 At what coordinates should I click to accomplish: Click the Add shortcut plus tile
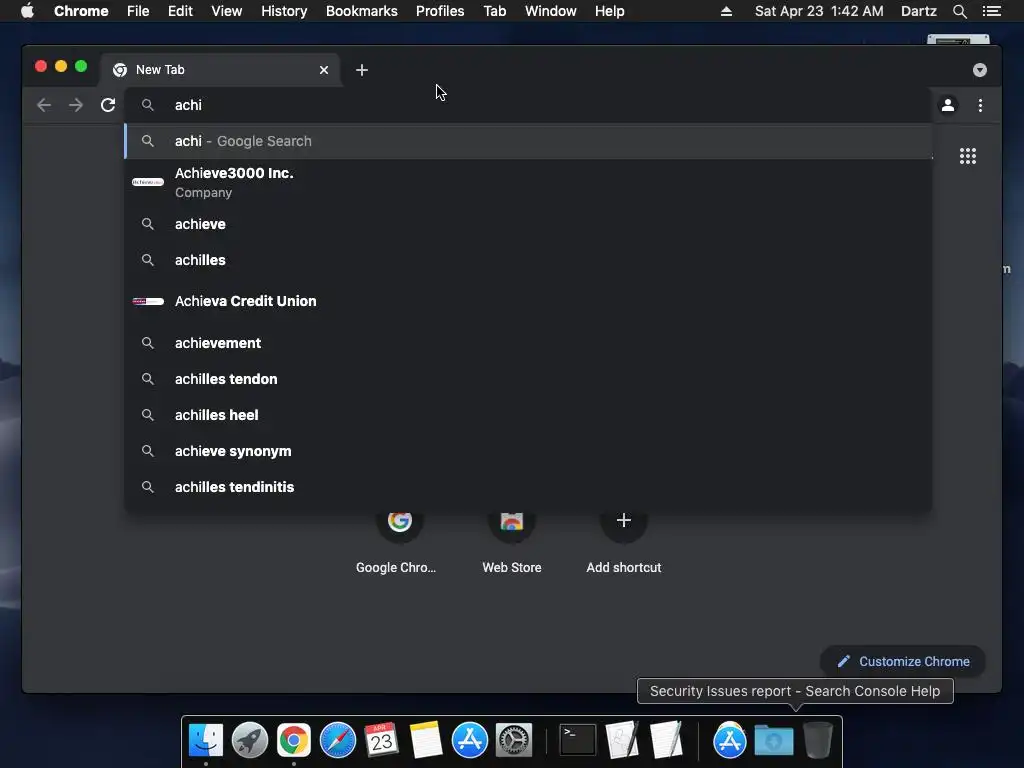pyautogui.click(x=624, y=539)
